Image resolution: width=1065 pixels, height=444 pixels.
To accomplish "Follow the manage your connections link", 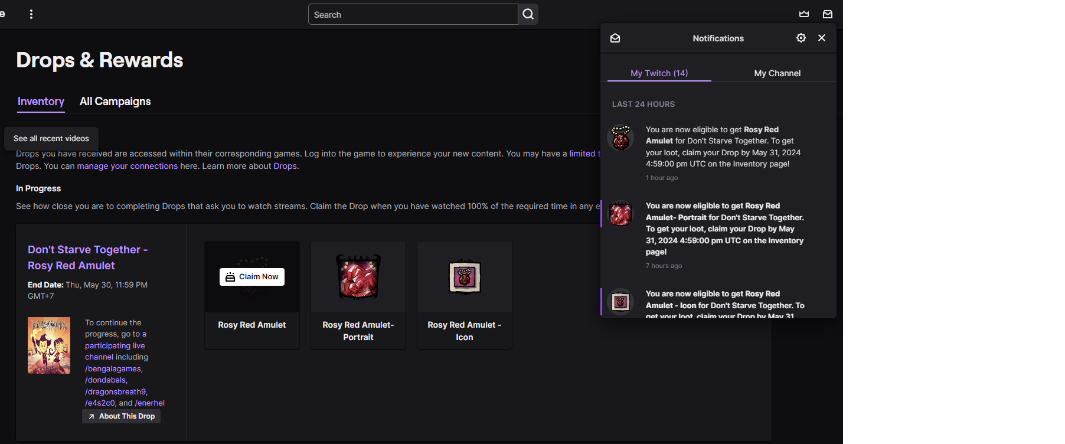I will [x=113, y=165].
